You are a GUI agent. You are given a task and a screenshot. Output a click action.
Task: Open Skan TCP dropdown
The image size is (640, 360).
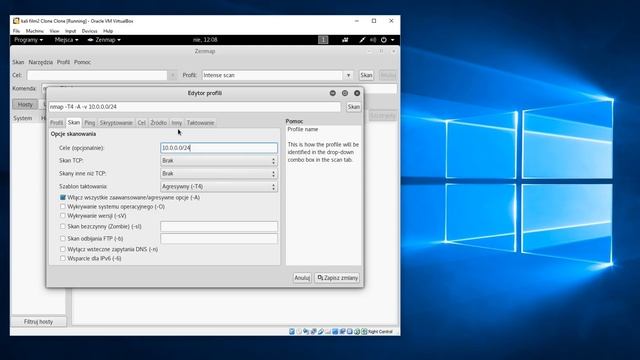(219, 160)
